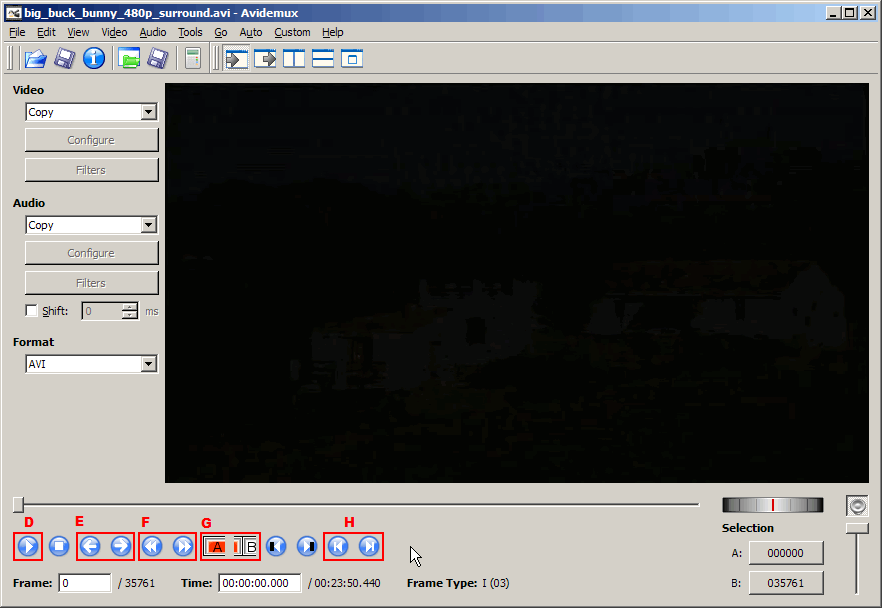This screenshot has width=882, height=608.
Task: Set selection marker A
Action: point(214,546)
